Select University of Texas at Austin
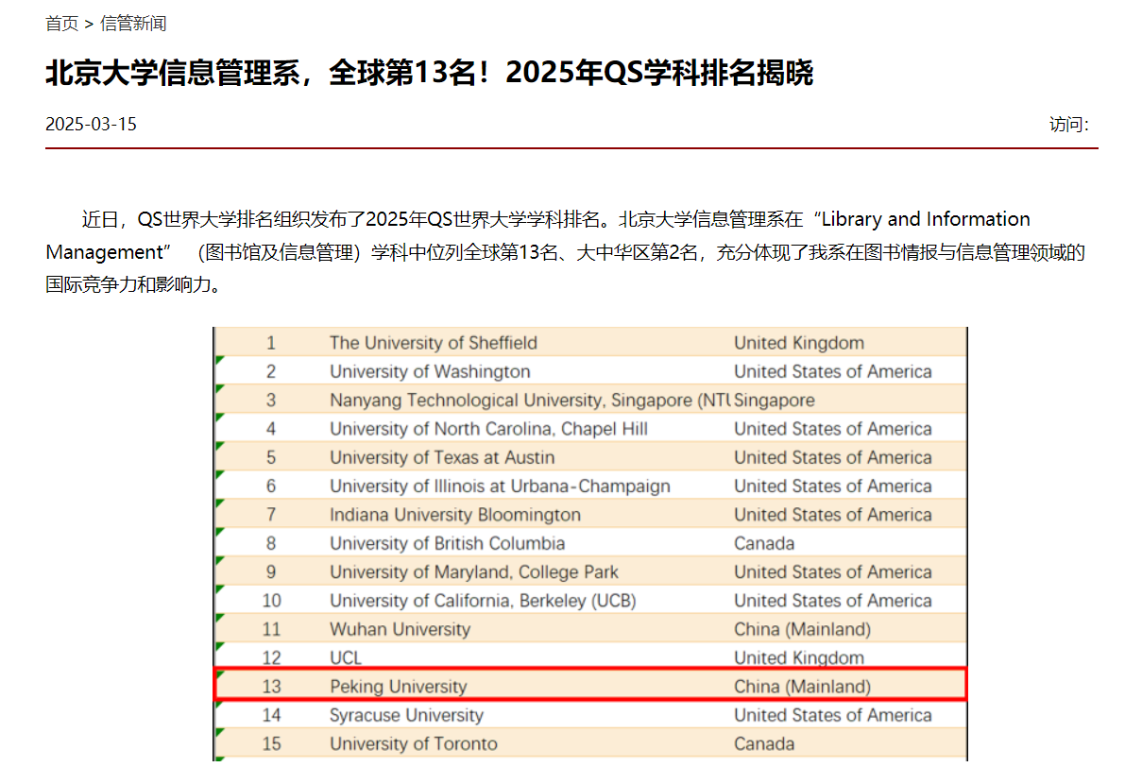 pos(442,458)
